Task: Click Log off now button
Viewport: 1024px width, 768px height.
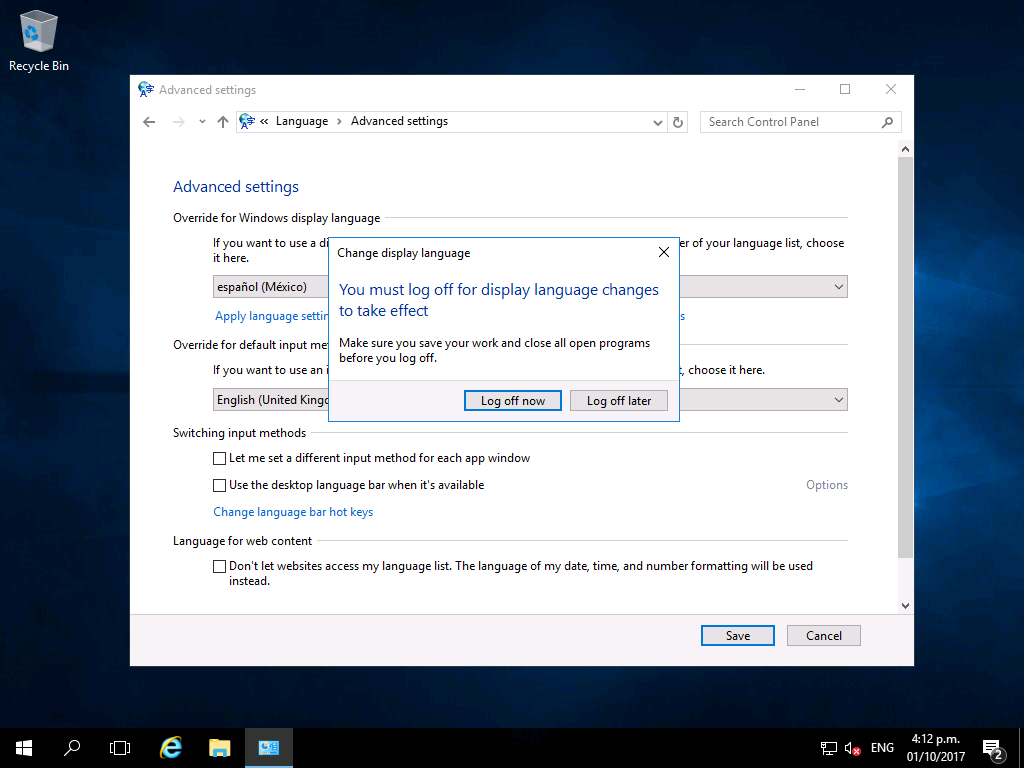Action: [x=513, y=401]
